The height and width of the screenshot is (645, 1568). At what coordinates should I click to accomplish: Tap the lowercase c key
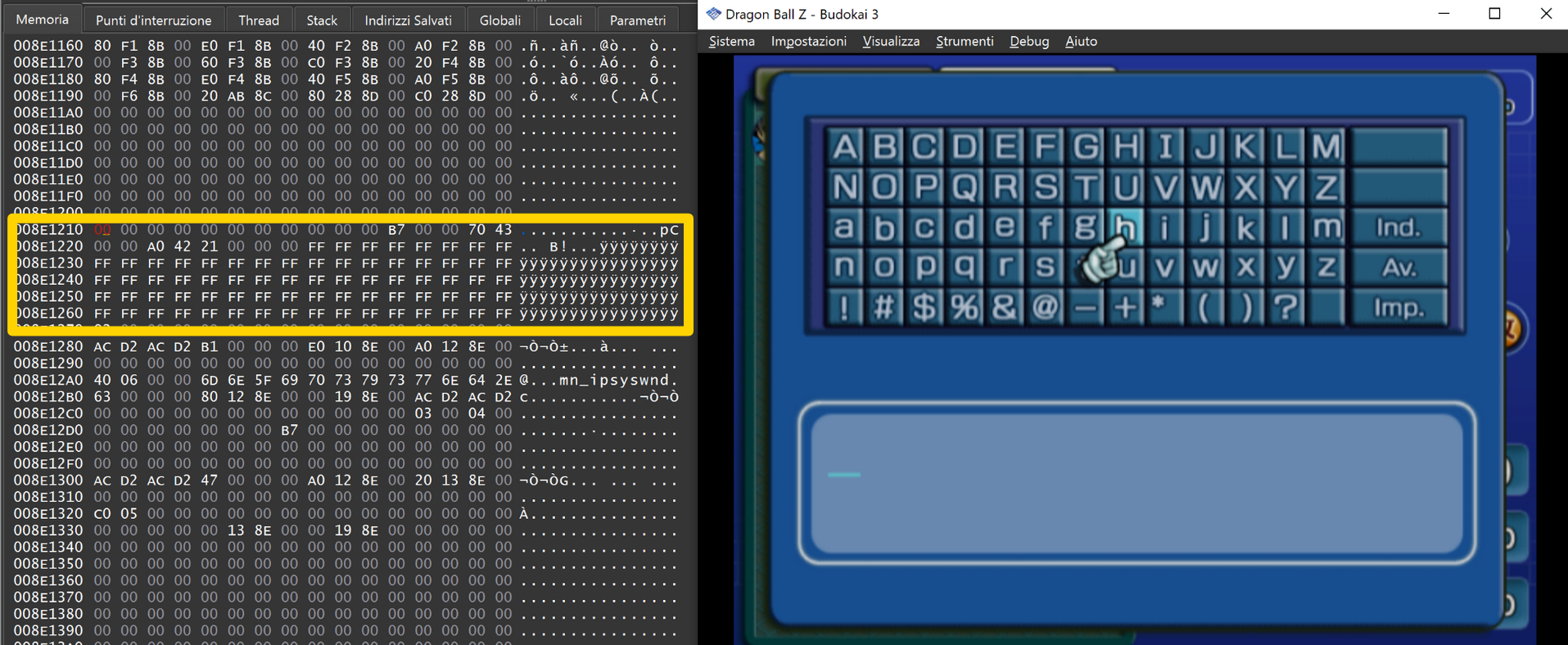coord(924,227)
